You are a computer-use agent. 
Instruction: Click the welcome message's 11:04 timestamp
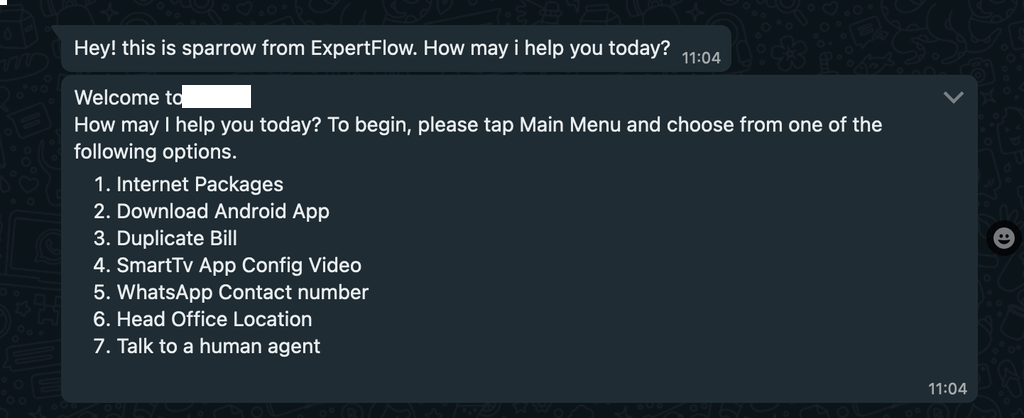(947, 388)
